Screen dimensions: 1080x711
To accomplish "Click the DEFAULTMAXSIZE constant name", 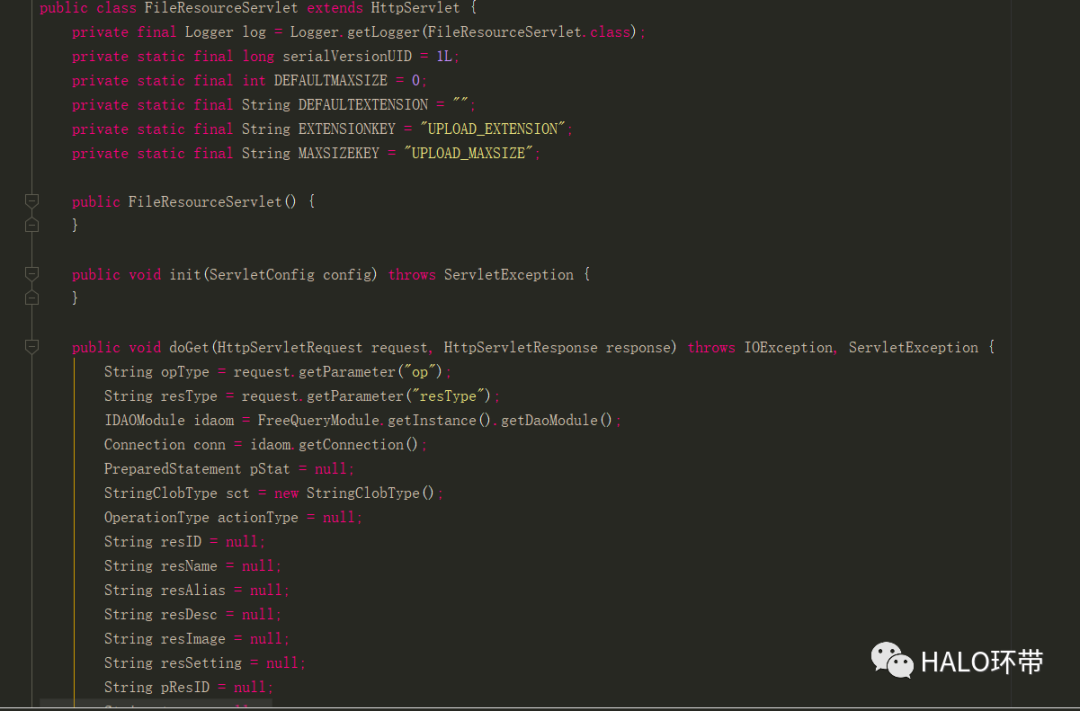I will [x=331, y=80].
